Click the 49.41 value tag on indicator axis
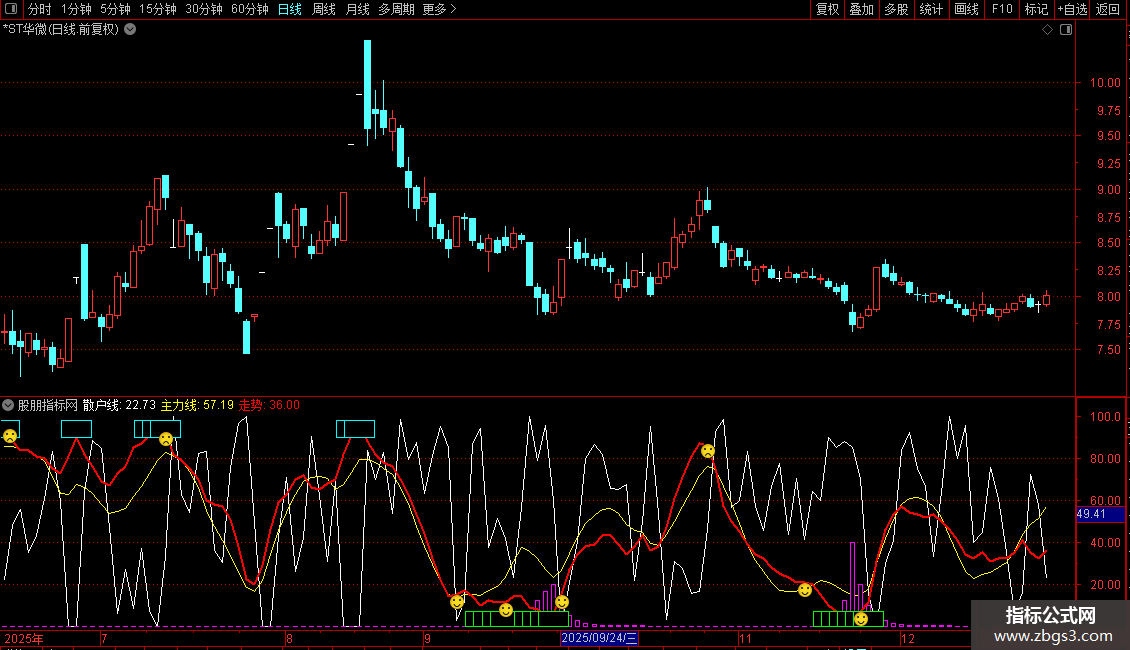This screenshot has width=1130, height=650. click(1100, 514)
